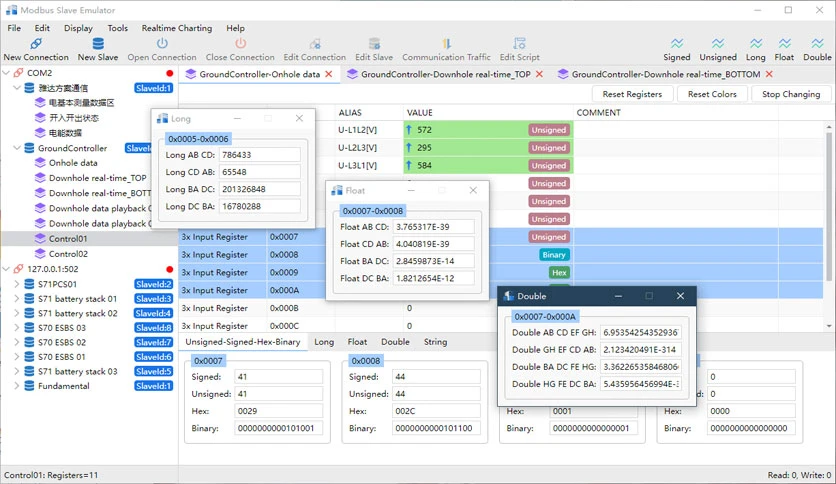
Task: Expand the S70 ESBS 03 node
Action: pos(17,327)
